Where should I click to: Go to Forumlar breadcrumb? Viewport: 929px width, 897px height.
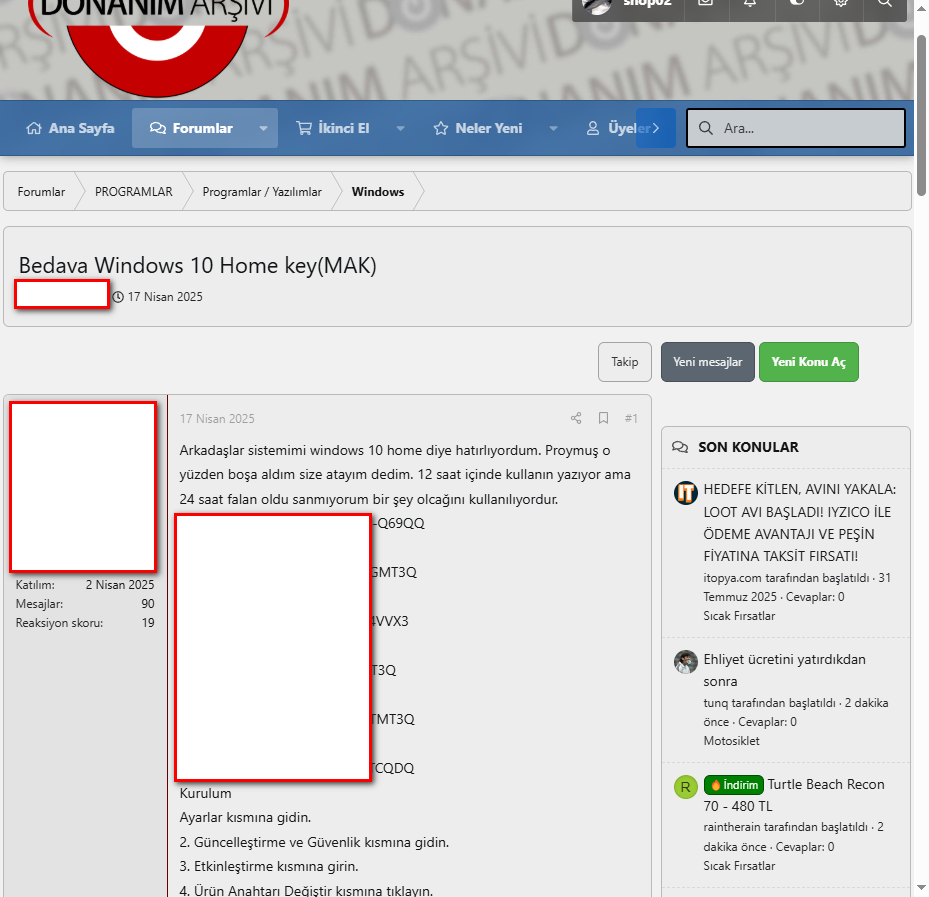[x=41, y=192]
